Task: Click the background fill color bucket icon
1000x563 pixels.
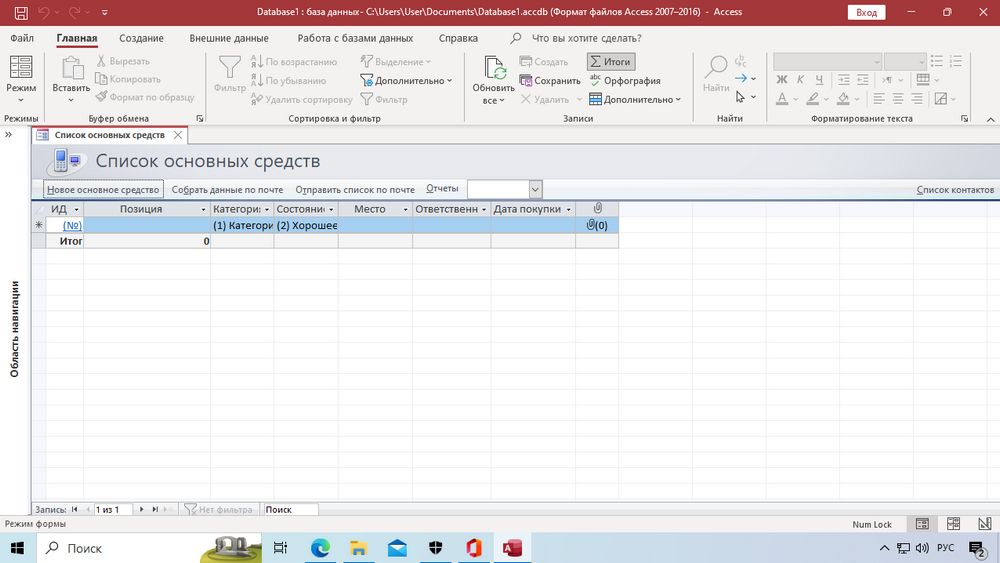Action: [843, 99]
